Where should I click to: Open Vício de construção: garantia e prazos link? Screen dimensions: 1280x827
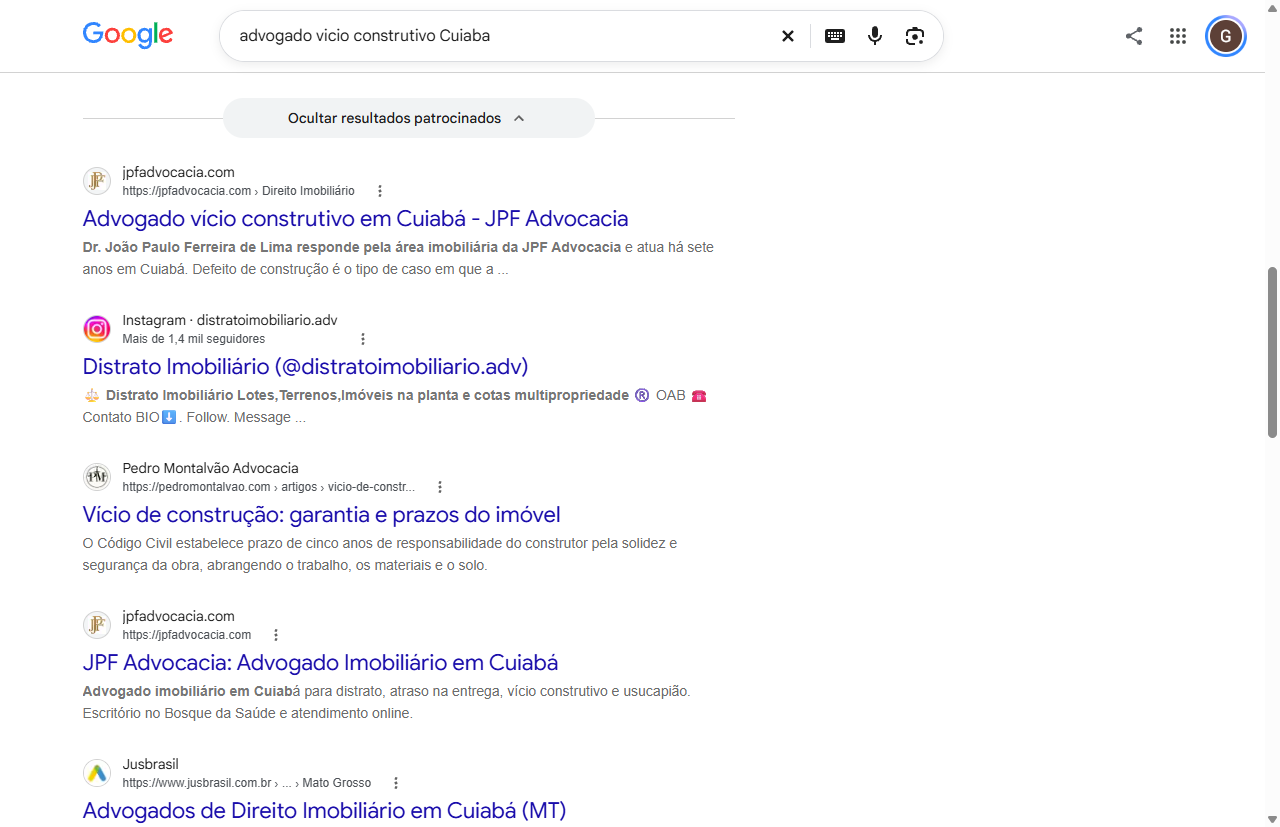click(x=321, y=514)
